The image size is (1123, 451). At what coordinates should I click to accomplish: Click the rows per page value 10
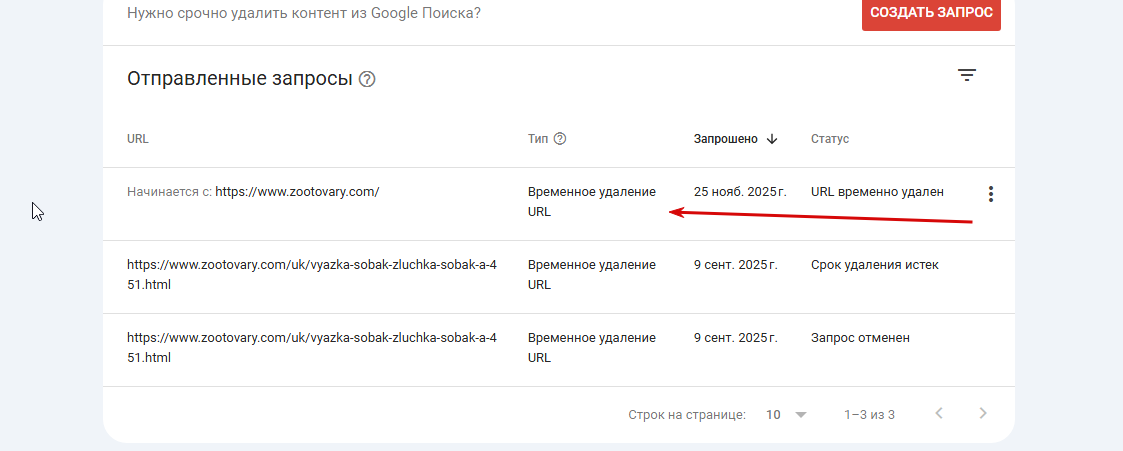coord(773,414)
